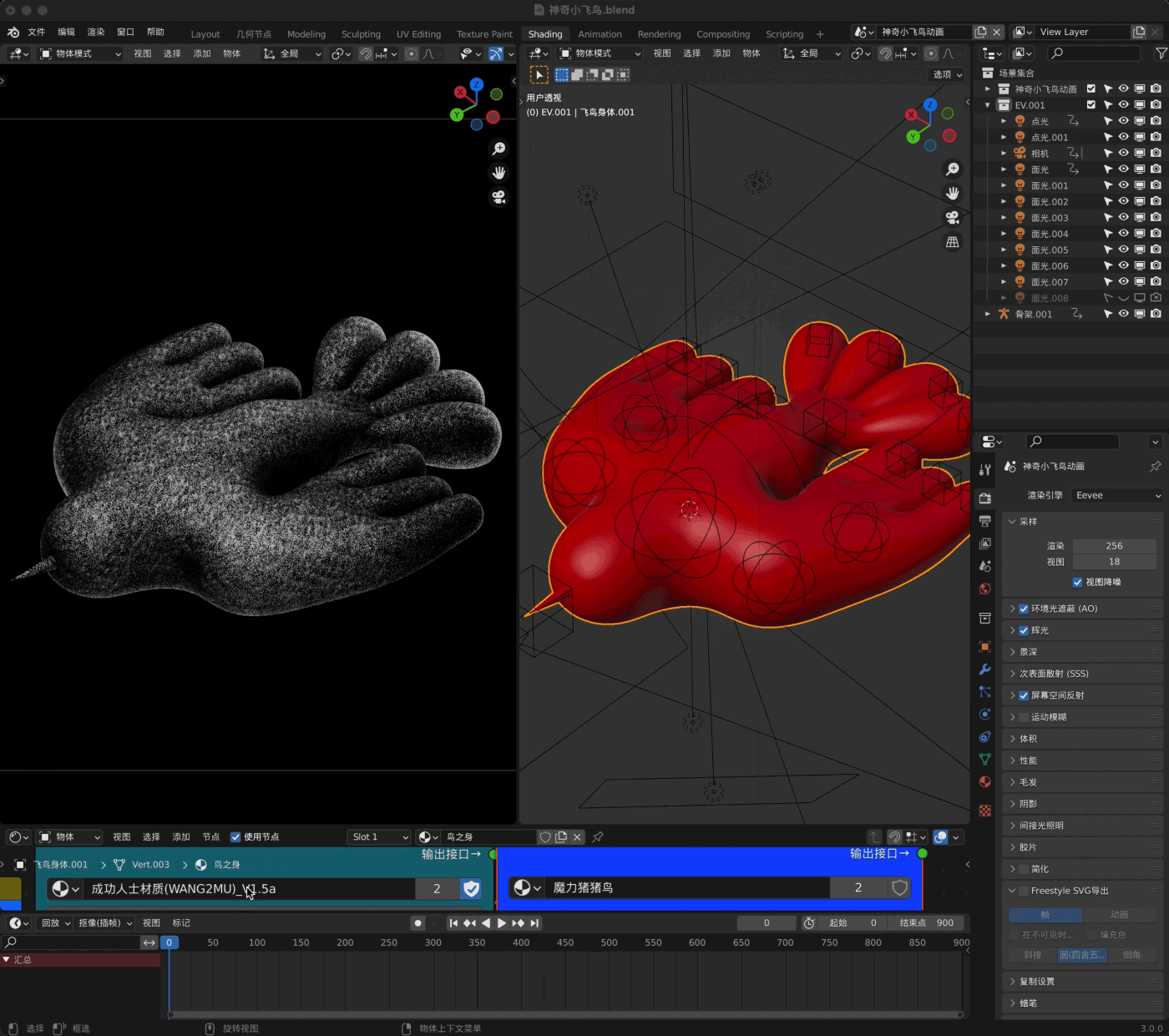Switch to the Animation workspace tab
The height and width of the screenshot is (1036, 1169).
click(600, 34)
